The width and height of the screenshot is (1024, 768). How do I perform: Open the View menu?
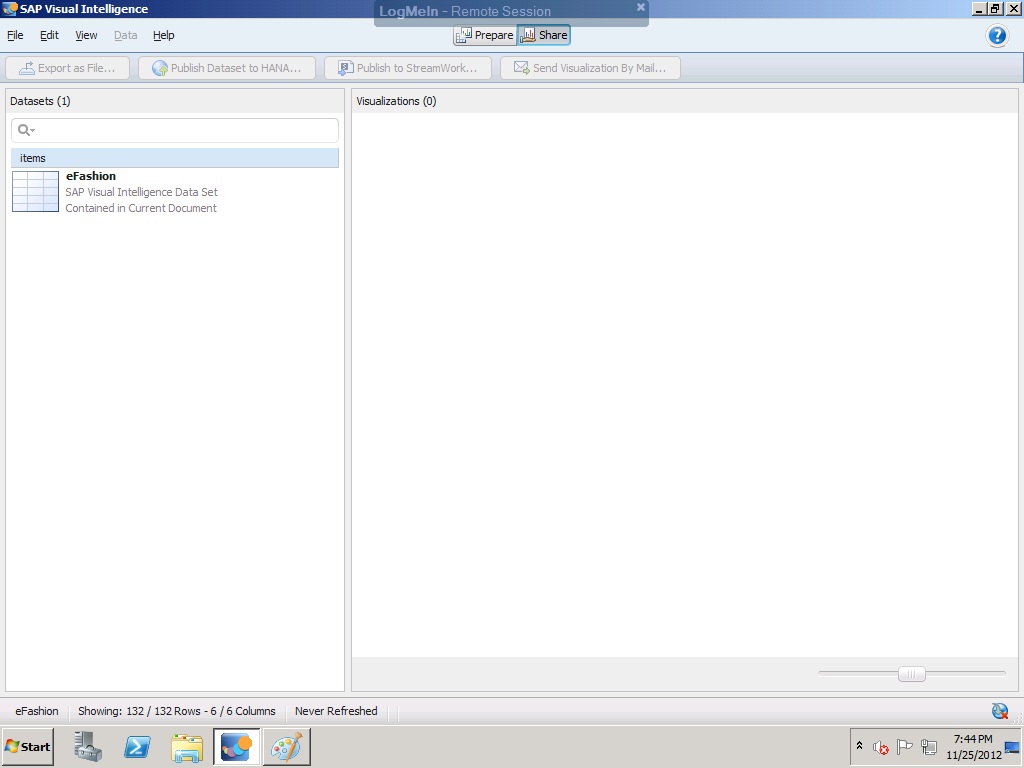click(86, 35)
